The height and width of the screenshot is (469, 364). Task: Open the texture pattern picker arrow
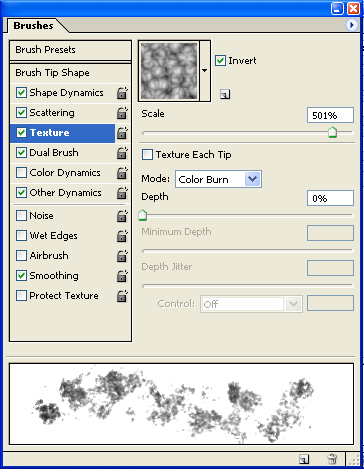click(205, 71)
